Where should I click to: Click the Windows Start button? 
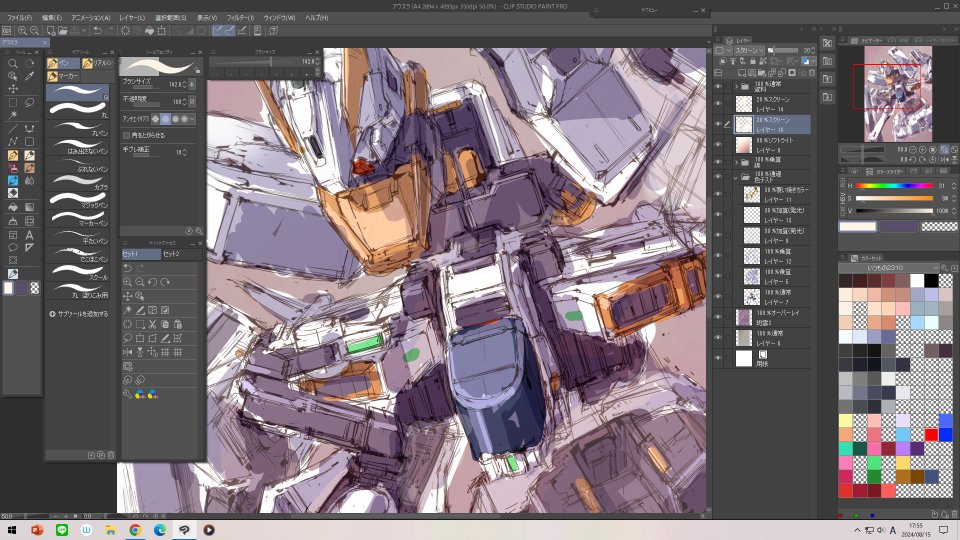coord(12,530)
